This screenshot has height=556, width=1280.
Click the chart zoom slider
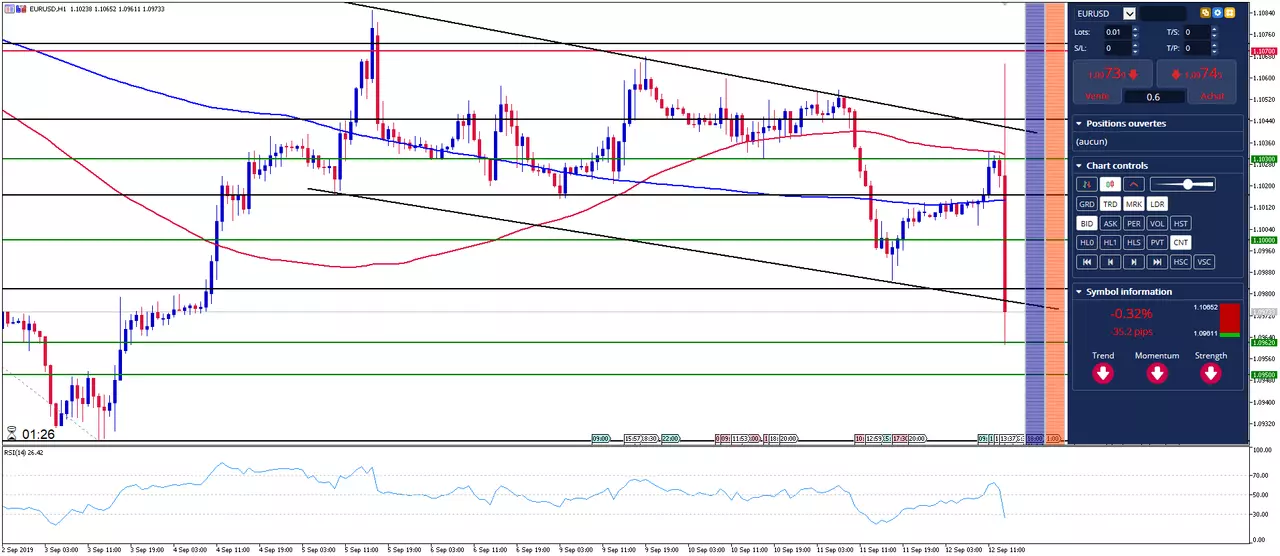point(1183,184)
